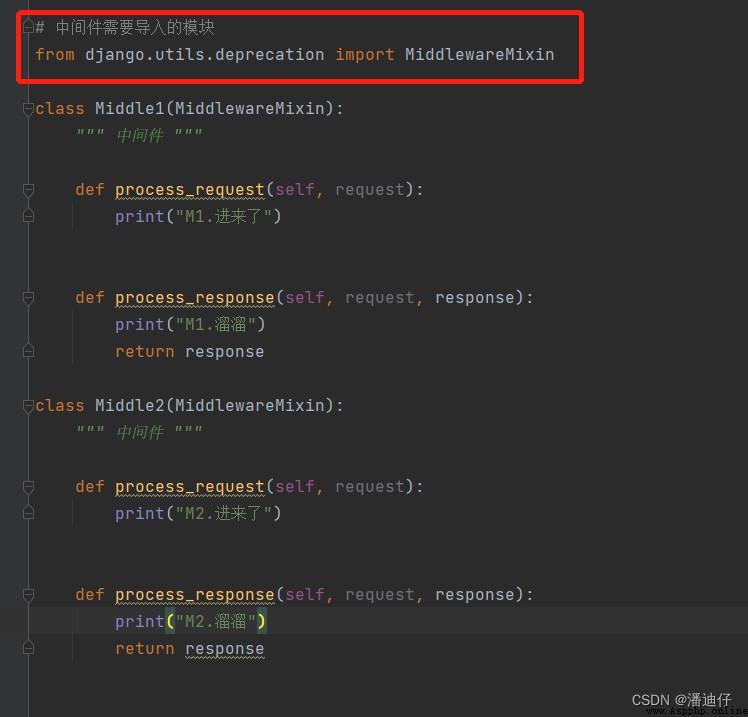Click the class name "Middle2"
748x717 pixels.
[130, 406]
